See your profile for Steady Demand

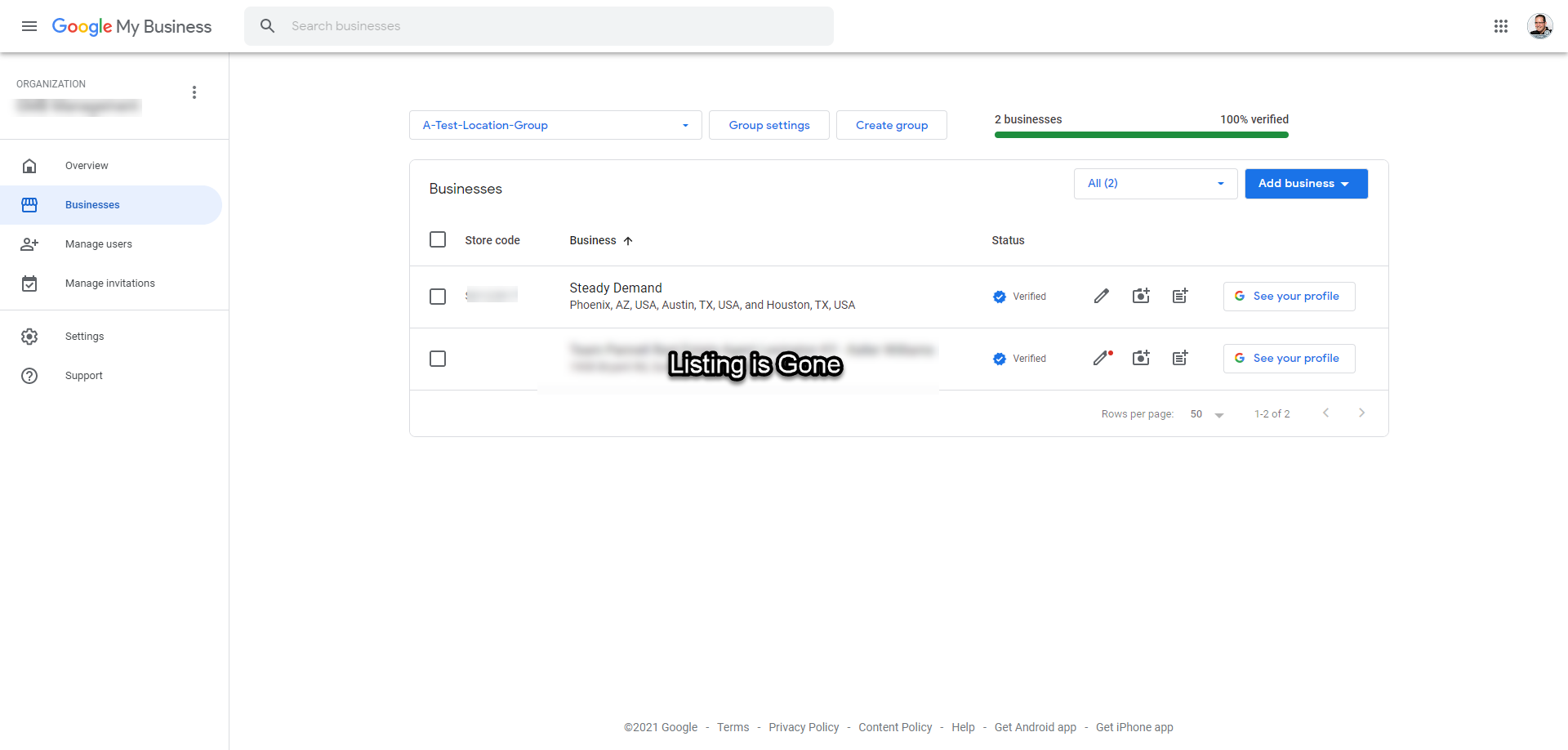(x=1289, y=297)
